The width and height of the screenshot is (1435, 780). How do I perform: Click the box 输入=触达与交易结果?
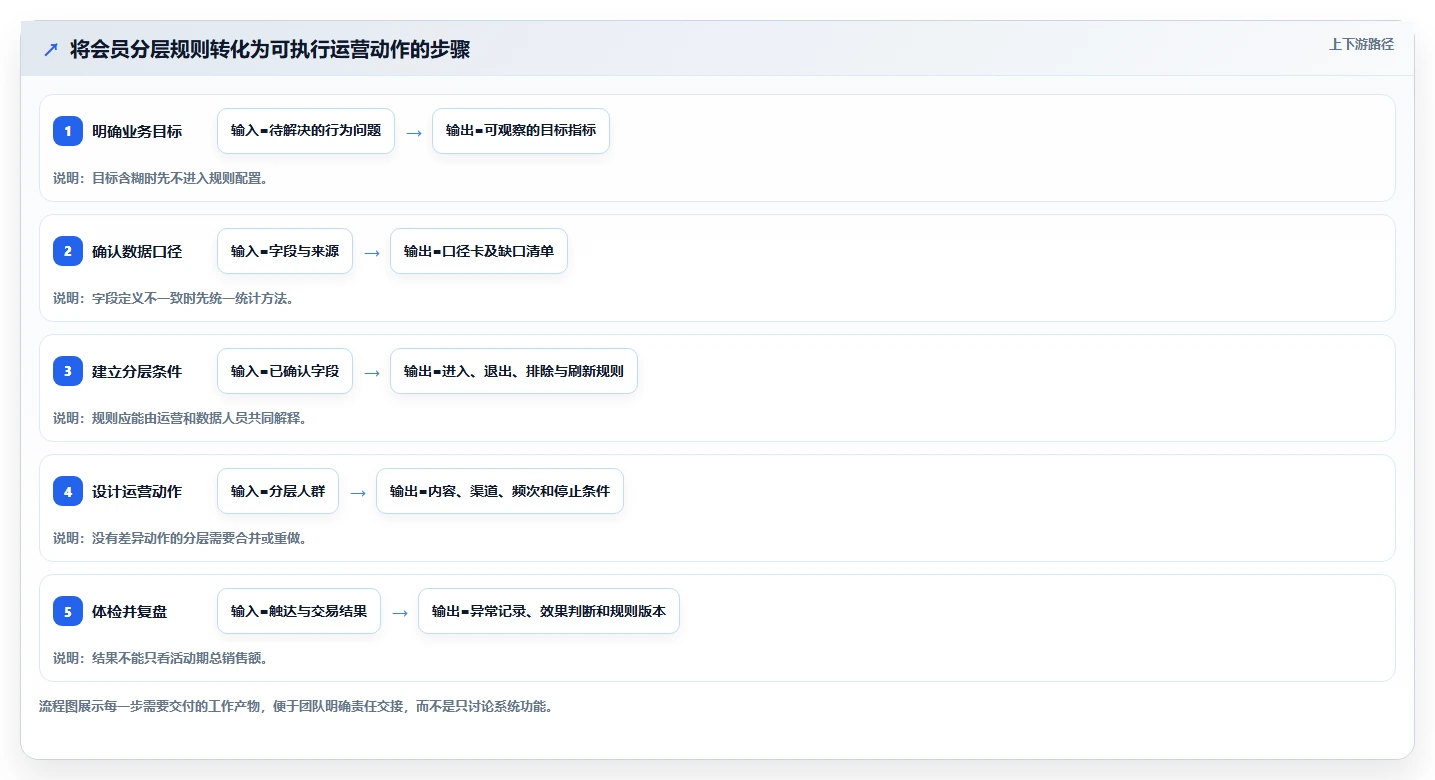[299, 611]
